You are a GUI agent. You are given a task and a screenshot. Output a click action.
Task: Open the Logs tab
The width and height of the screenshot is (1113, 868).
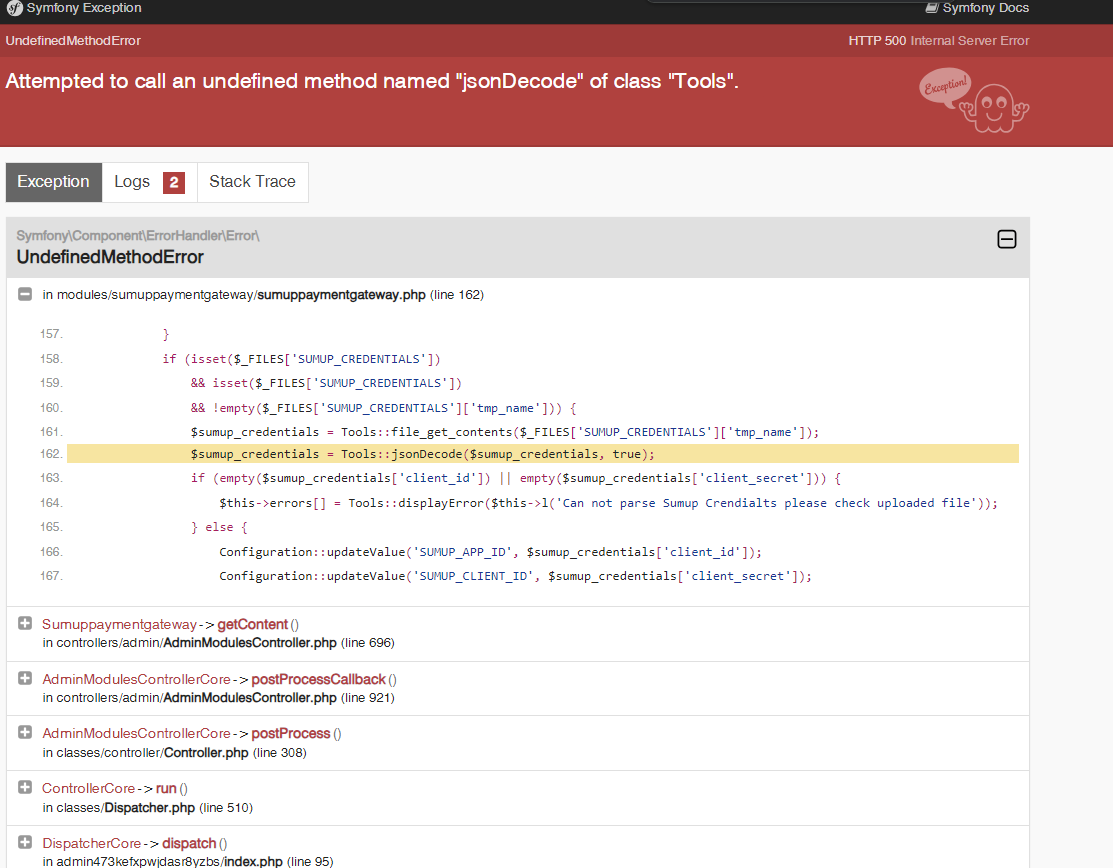(x=132, y=182)
